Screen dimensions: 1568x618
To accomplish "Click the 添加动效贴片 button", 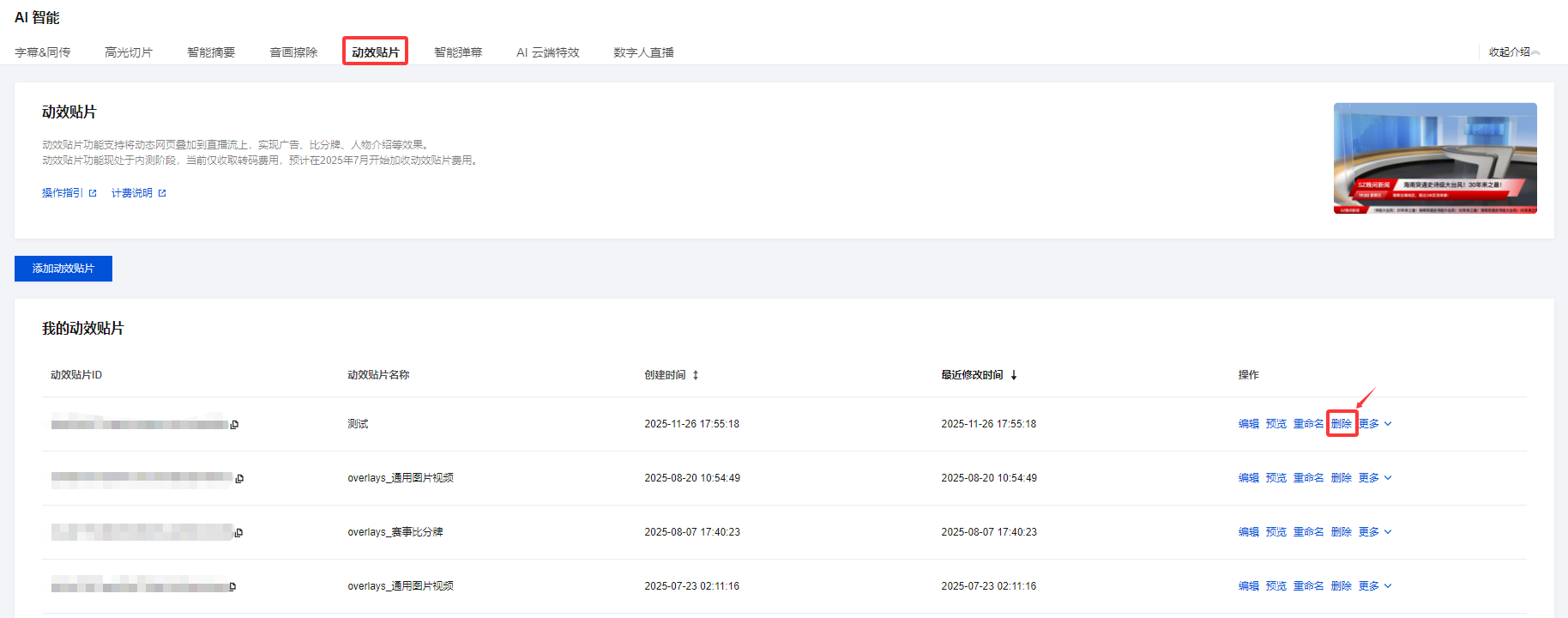I will pyautogui.click(x=63, y=269).
